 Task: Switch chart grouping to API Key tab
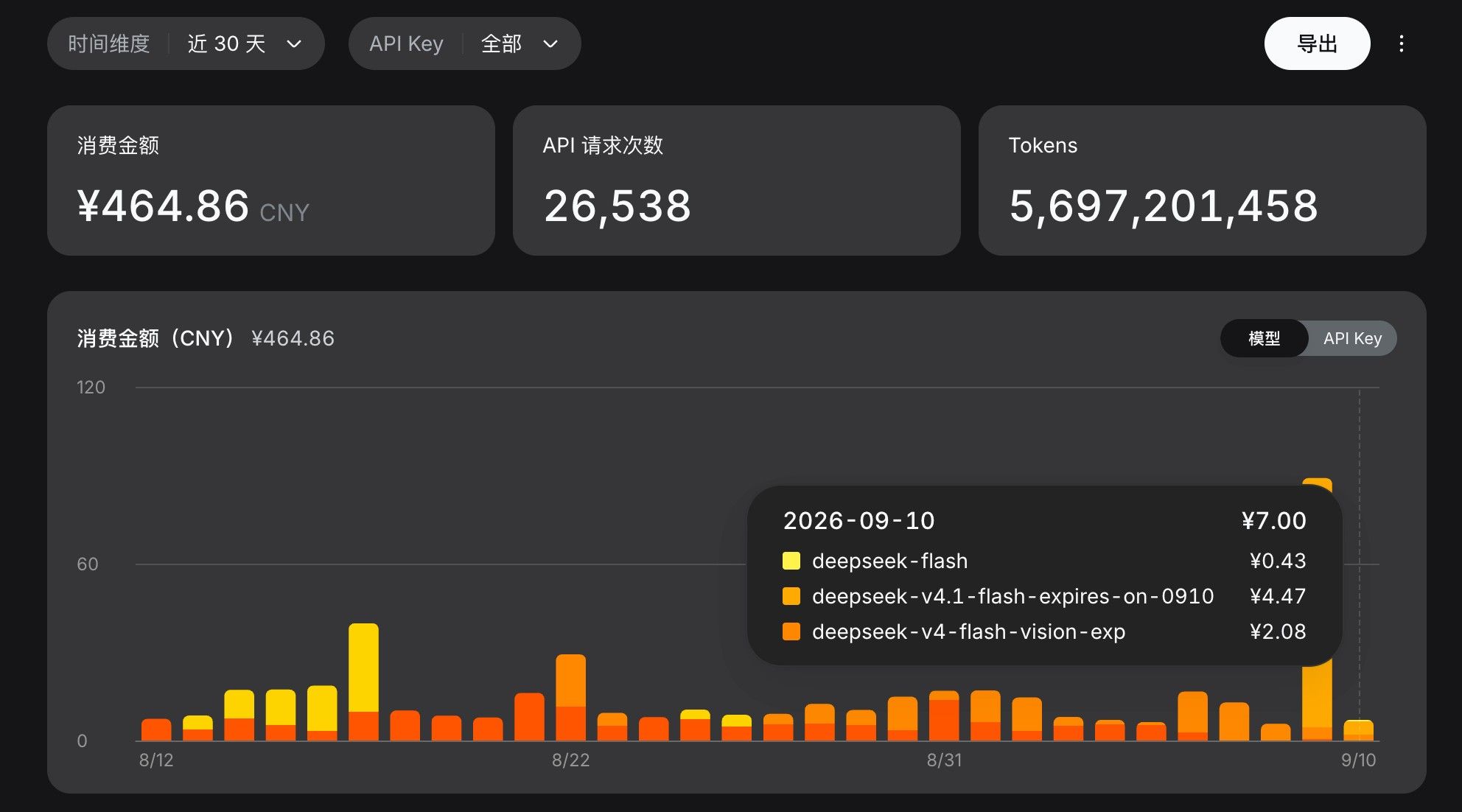click(1352, 338)
